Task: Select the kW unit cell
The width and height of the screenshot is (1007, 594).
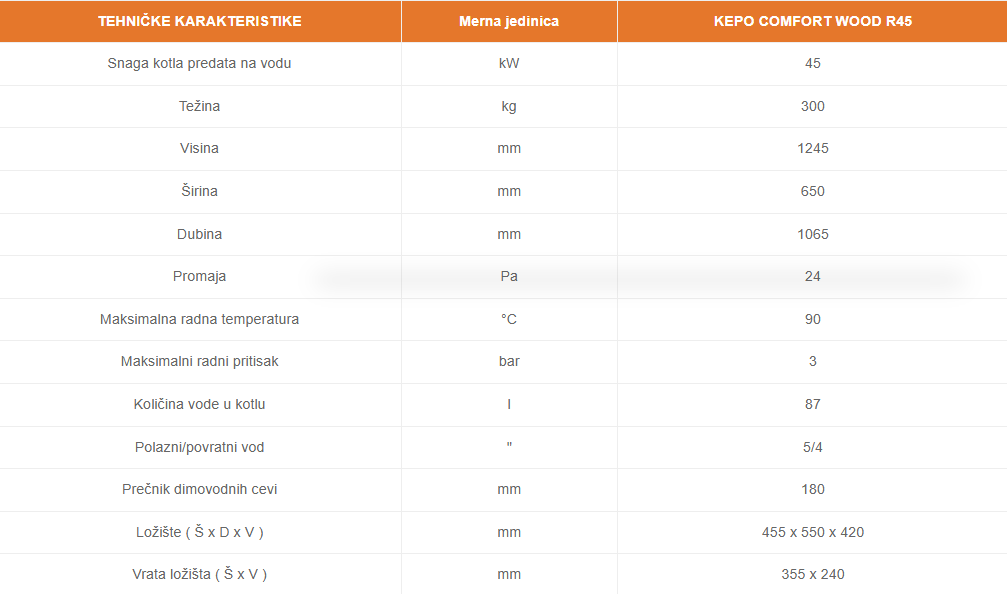Action: click(x=509, y=63)
